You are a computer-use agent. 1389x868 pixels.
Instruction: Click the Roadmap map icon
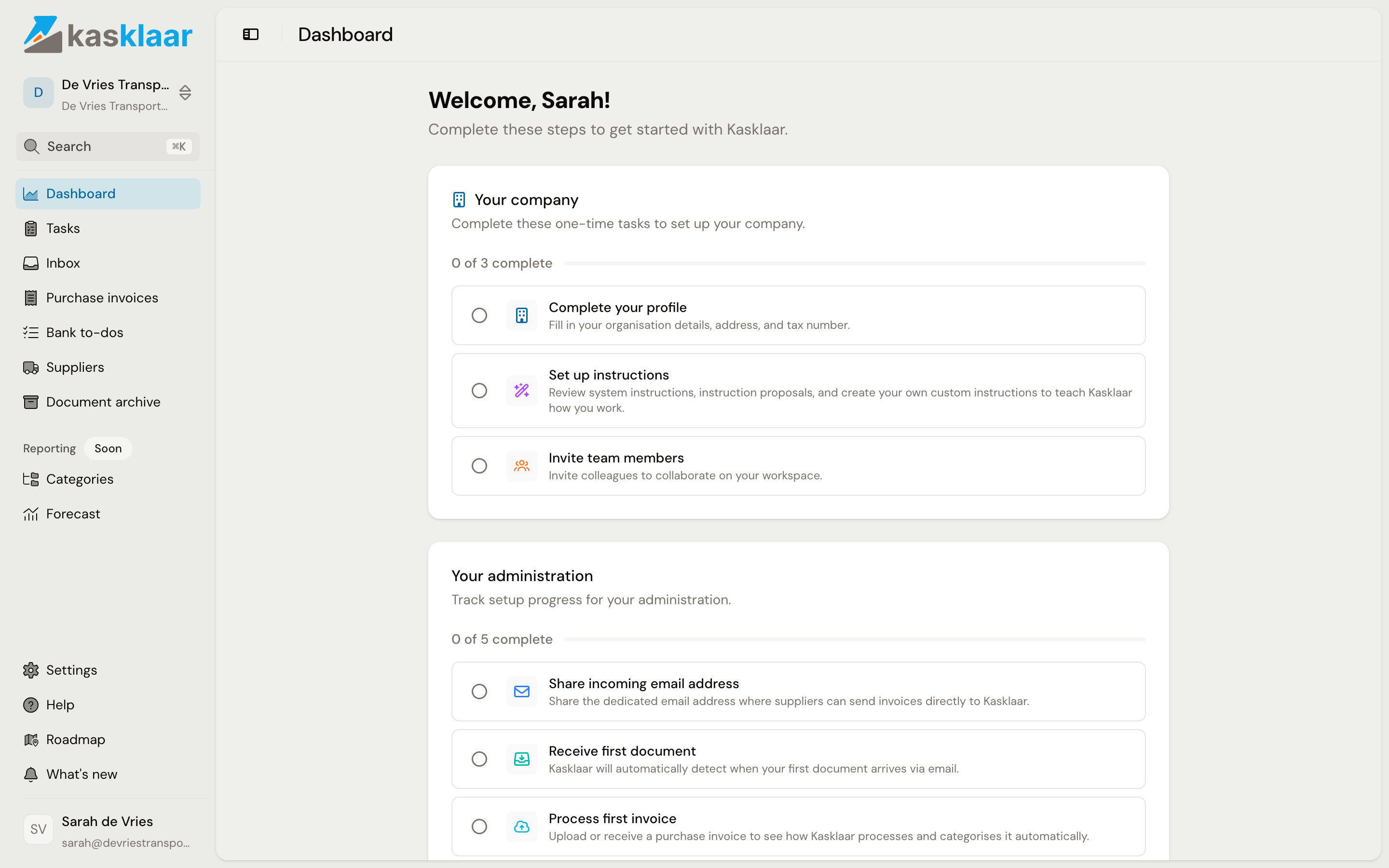point(31,739)
